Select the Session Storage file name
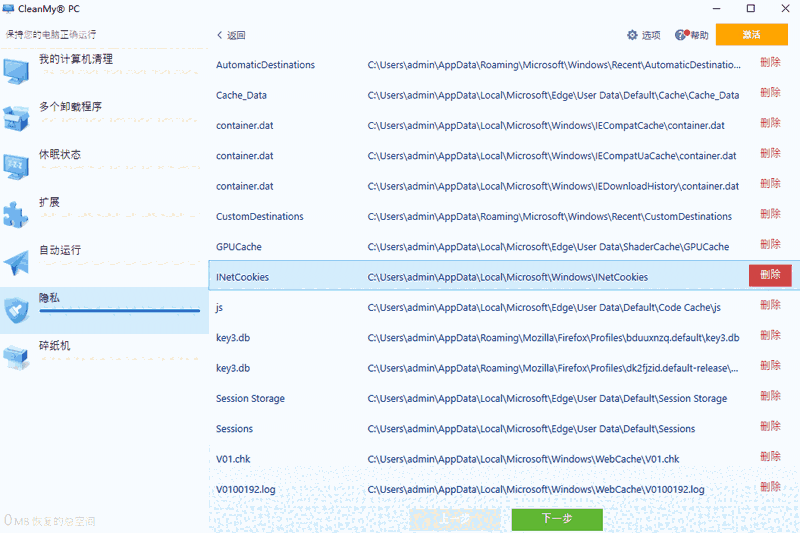The height and width of the screenshot is (533, 800). tap(251, 398)
